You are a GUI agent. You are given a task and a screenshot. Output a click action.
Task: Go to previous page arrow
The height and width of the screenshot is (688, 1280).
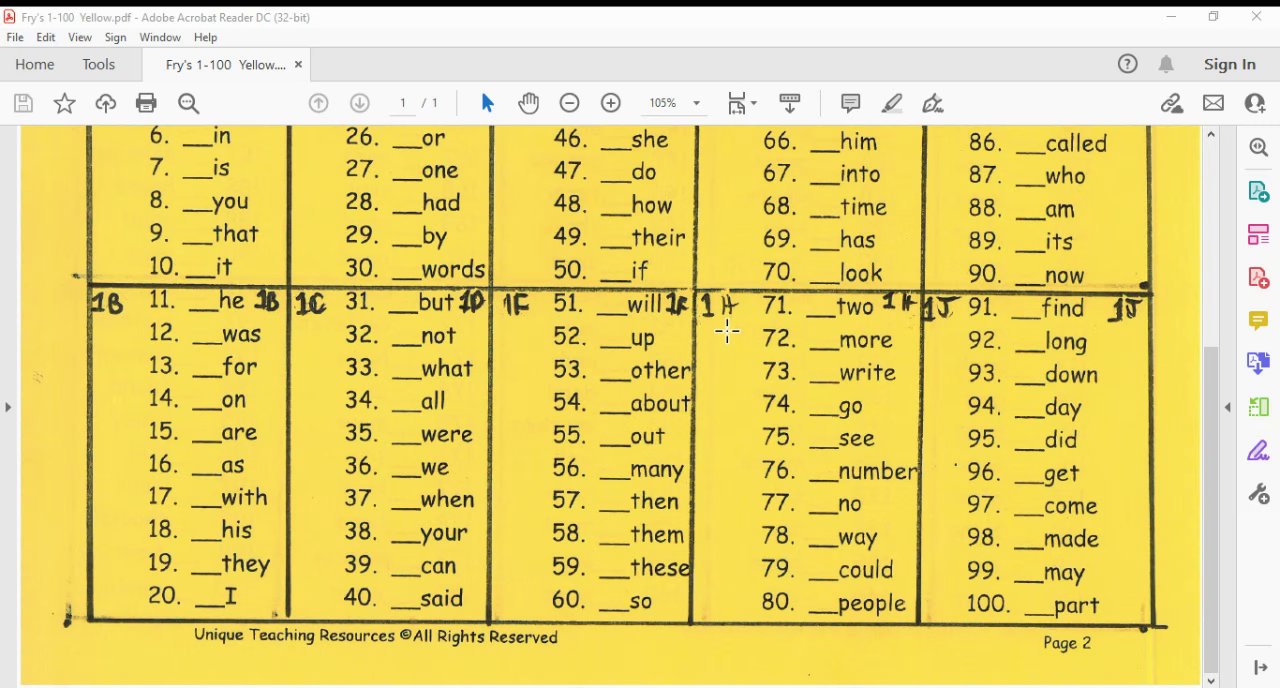[x=319, y=103]
